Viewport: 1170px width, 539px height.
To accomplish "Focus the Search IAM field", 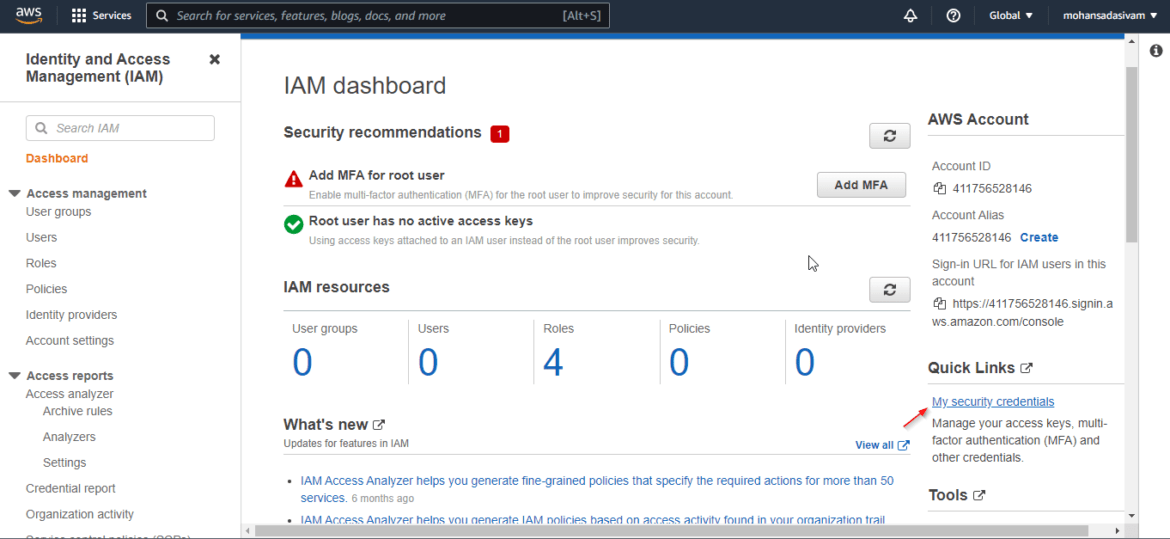I will point(120,128).
